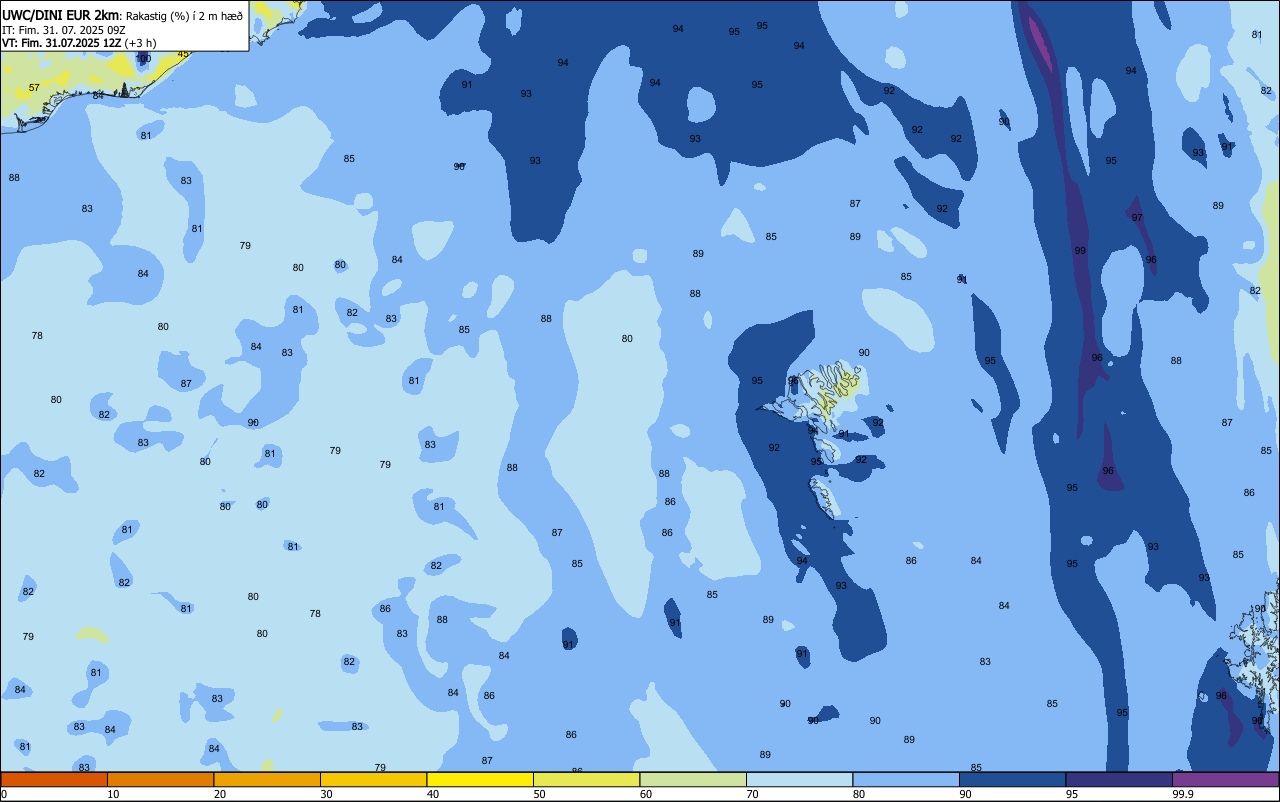Click the light blue 80–90 legend swatch
Image resolution: width=1280 pixels, height=802 pixels.
click(x=906, y=779)
